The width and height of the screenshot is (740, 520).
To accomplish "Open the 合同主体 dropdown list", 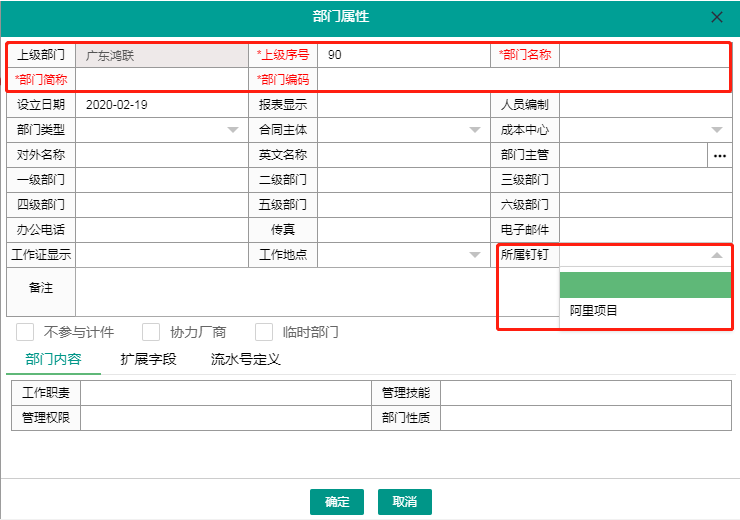I will (x=475, y=130).
